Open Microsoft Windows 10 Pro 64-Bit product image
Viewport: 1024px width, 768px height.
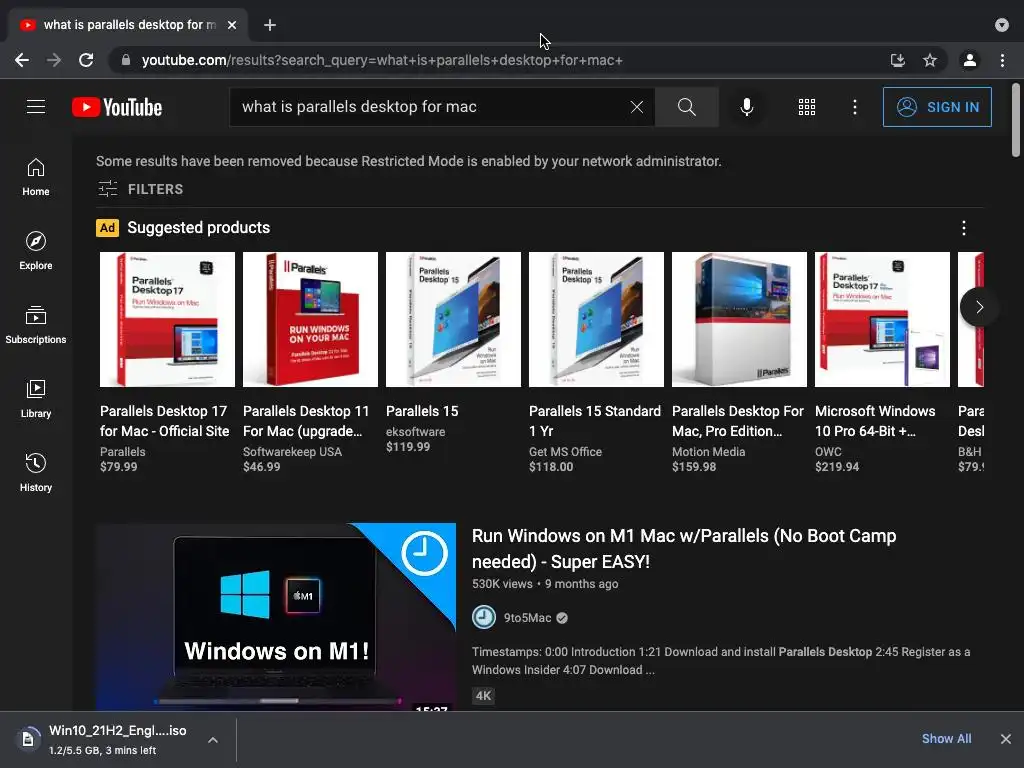coord(882,319)
